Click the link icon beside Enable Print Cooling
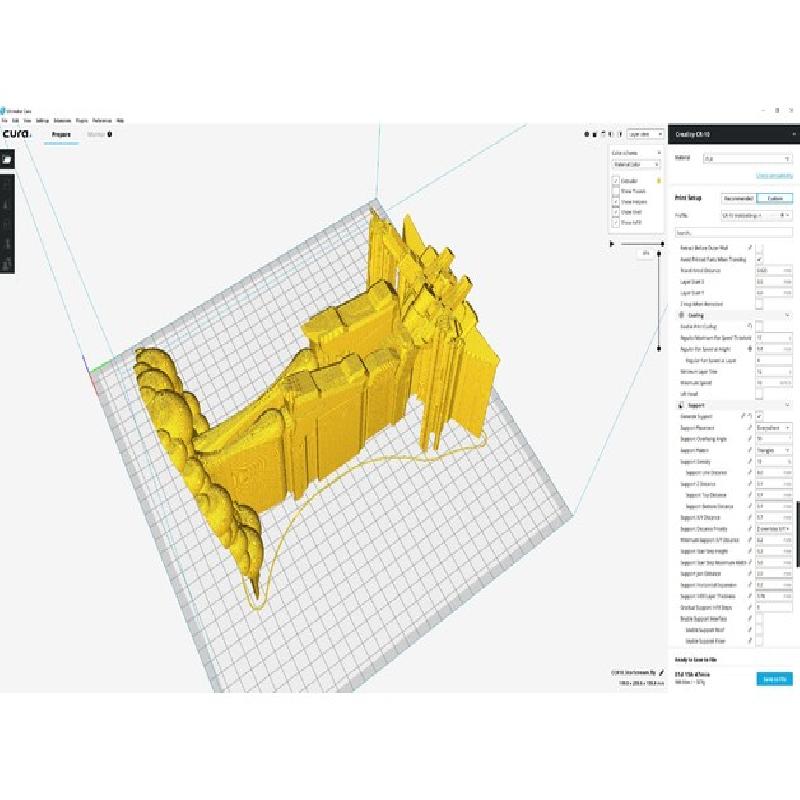 [750, 326]
